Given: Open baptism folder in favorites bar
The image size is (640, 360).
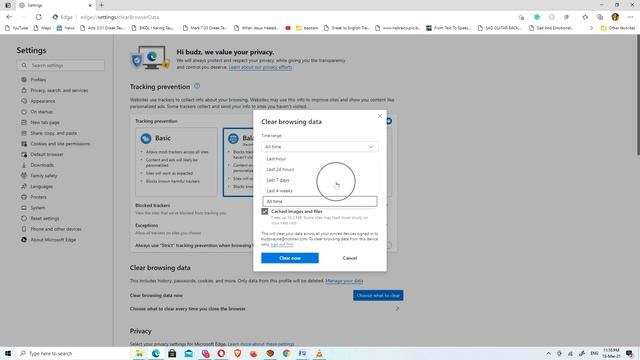Looking at the screenshot, I should click(307, 28).
